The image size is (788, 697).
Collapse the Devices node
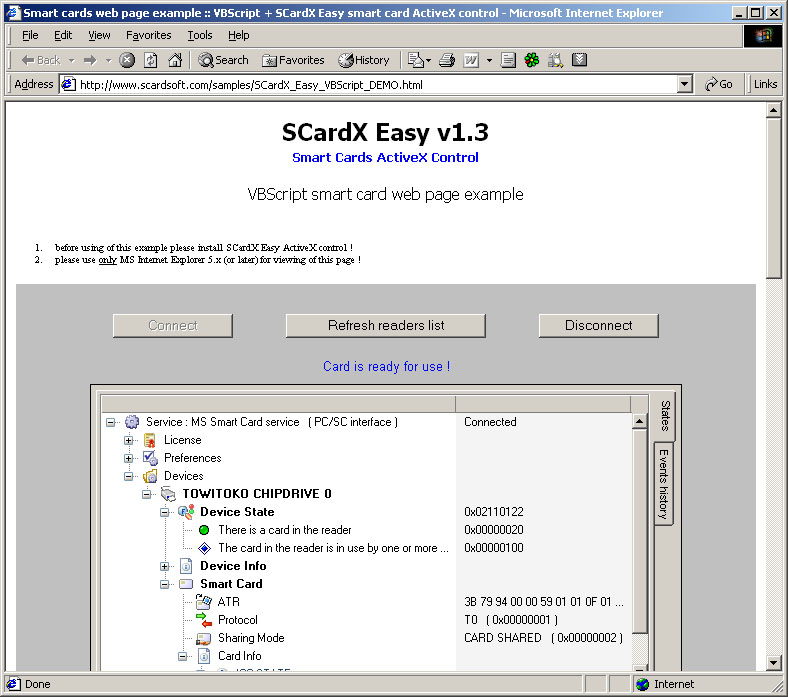pos(129,476)
